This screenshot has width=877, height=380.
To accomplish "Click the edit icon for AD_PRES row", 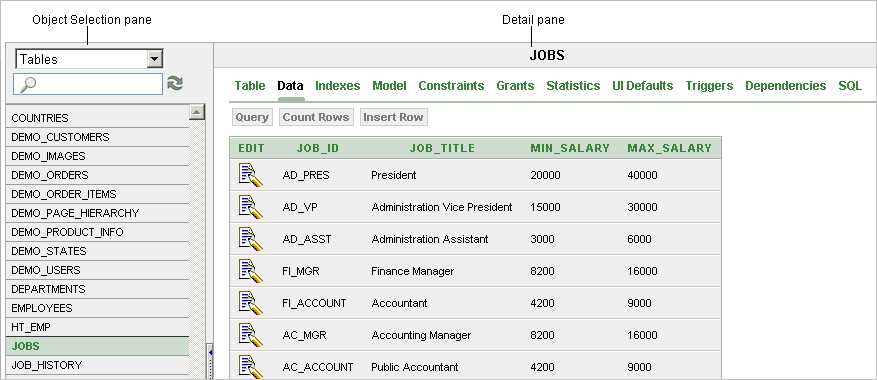I will pyautogui.click(x=251, y=175).
